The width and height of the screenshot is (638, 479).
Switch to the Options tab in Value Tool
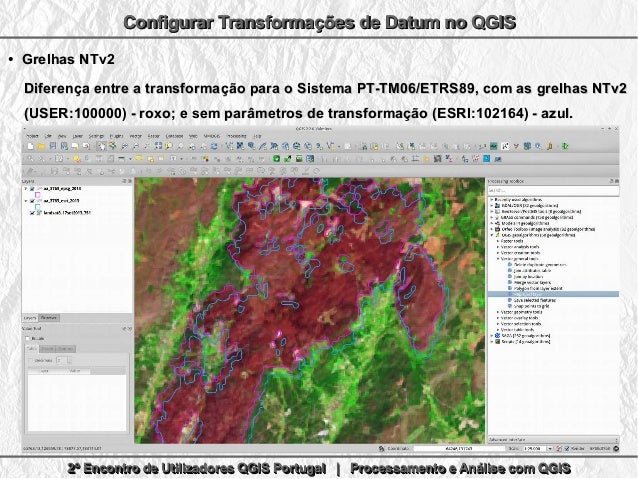click(66, 349)
